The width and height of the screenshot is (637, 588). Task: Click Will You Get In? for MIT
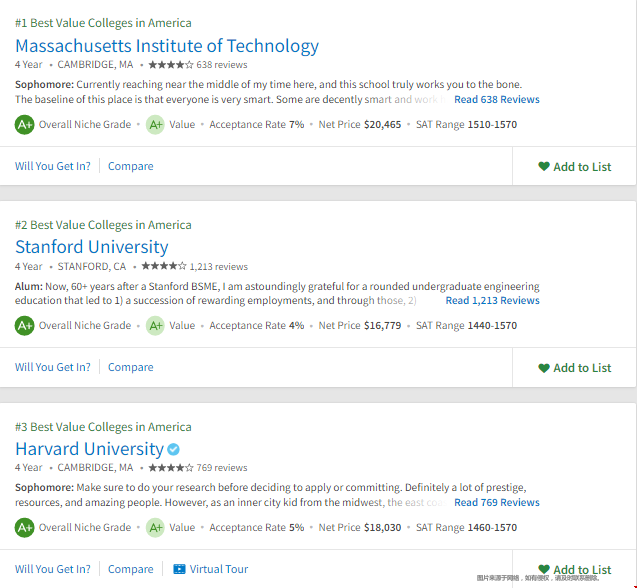[53, 166]
